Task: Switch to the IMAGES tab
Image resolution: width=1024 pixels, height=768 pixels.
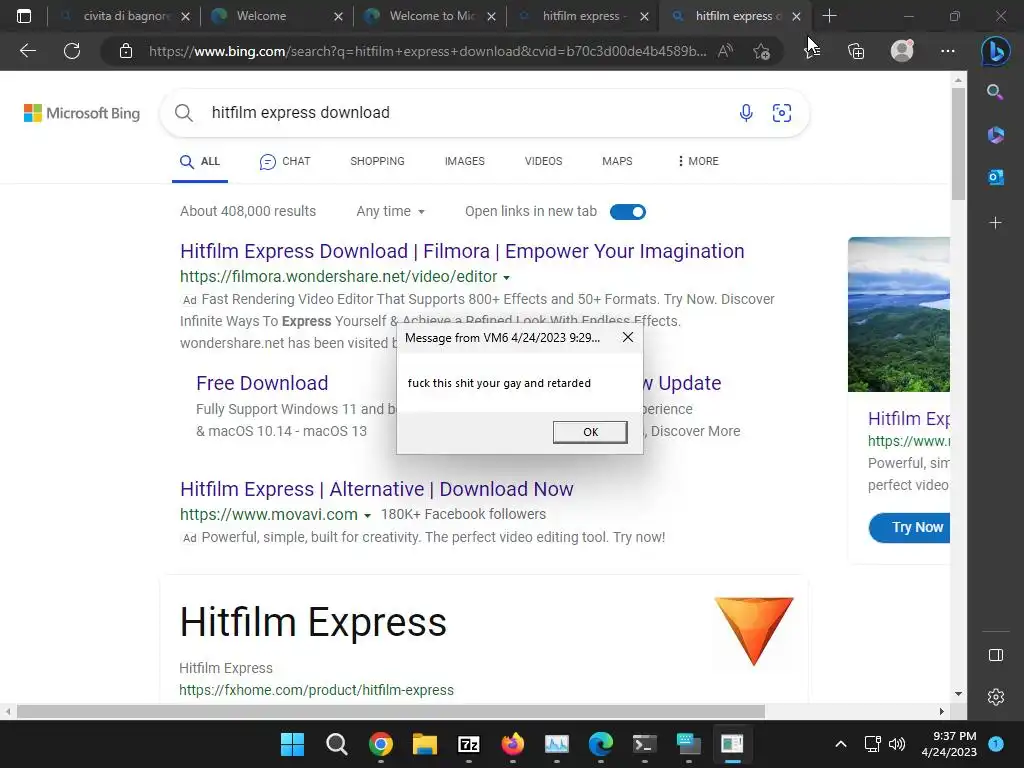Action: coord(464,161)
